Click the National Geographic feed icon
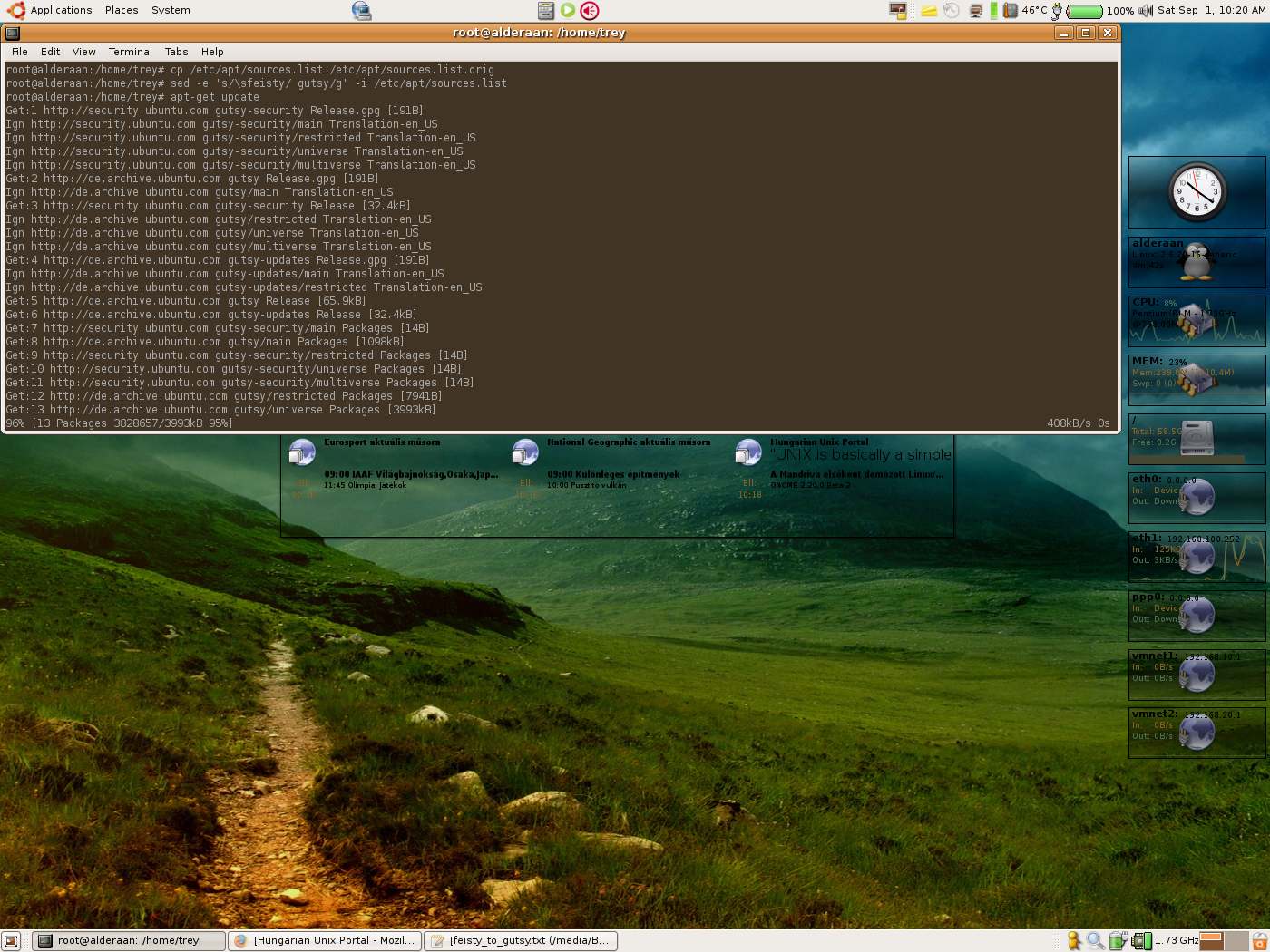Screen dimensions: 1270x952 [x=525, y=452]
